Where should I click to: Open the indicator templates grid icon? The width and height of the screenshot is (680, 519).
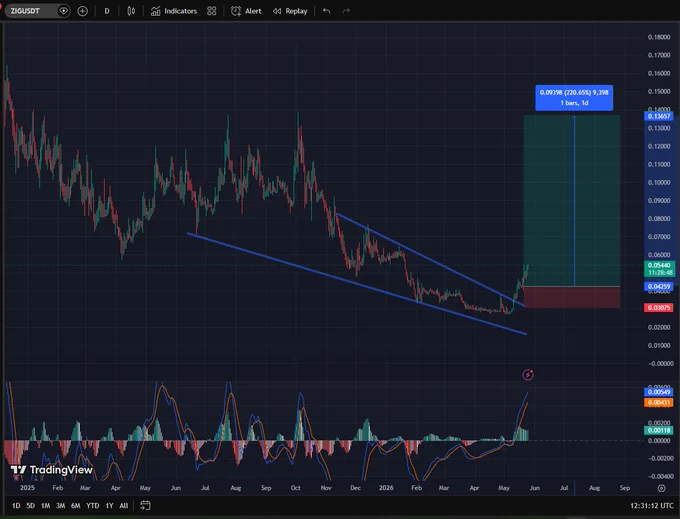point(212,11)
